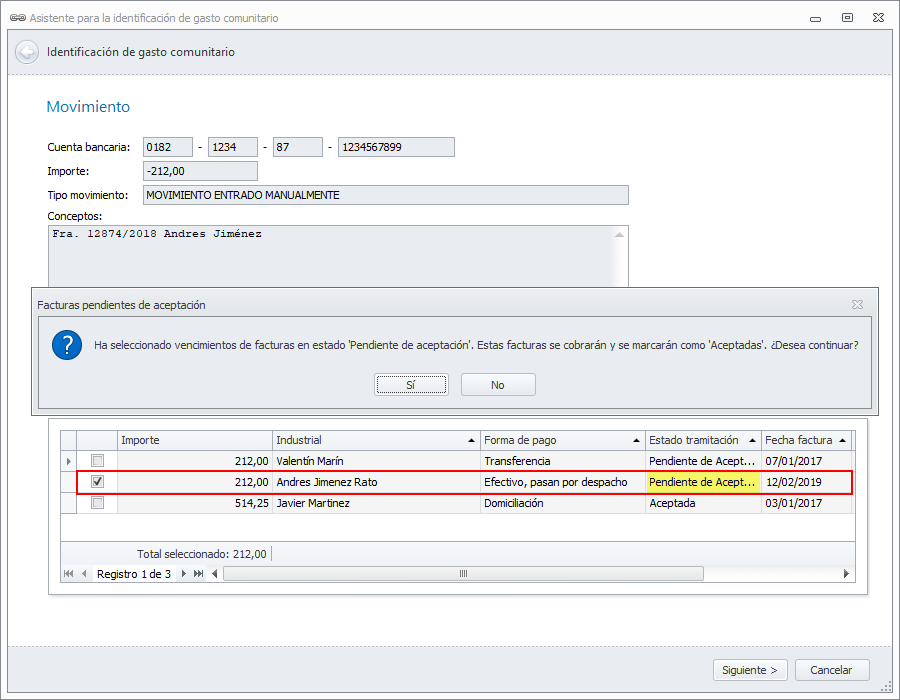The height and width of the screenshot is (700, 900).
Task: Uncheck the Andres Jimenez Rato row checkbox
Action: (97, 482)
